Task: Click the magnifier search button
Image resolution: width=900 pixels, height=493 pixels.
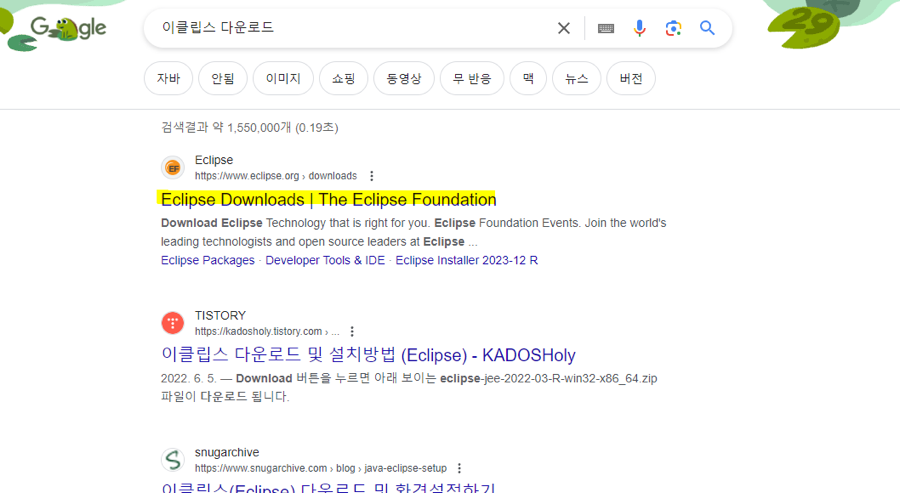Action: pyautogui.click(x=707, y=28)
